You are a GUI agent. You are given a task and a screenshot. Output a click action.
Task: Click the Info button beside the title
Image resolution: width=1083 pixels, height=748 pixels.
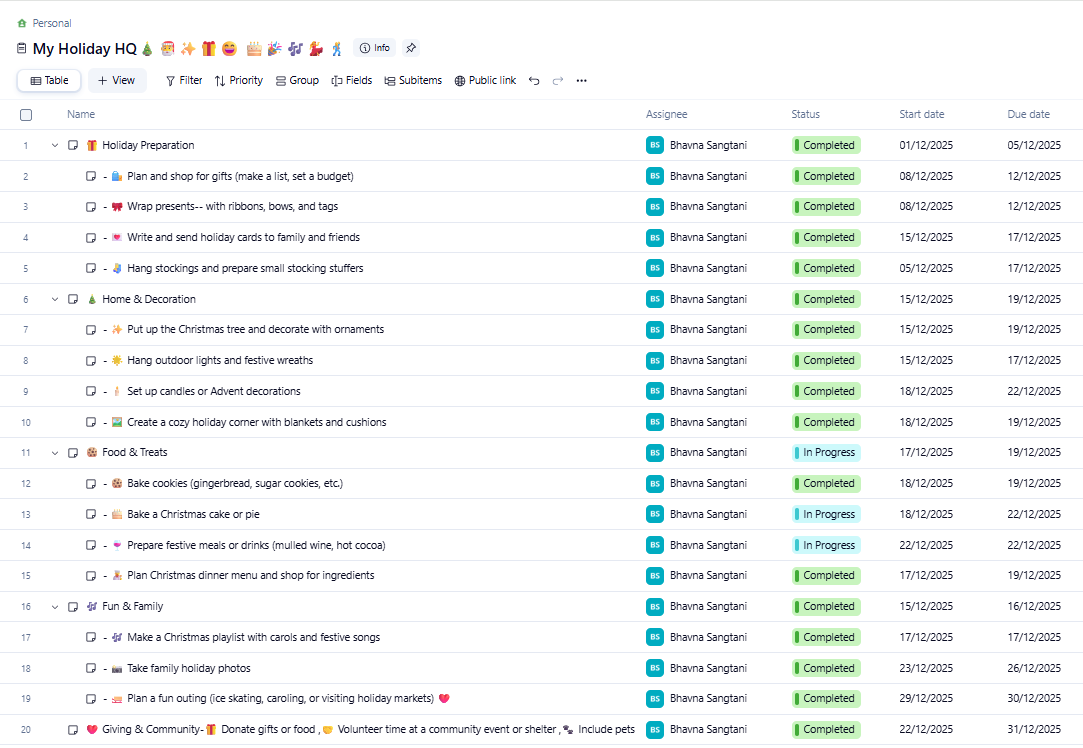(375, 48)
